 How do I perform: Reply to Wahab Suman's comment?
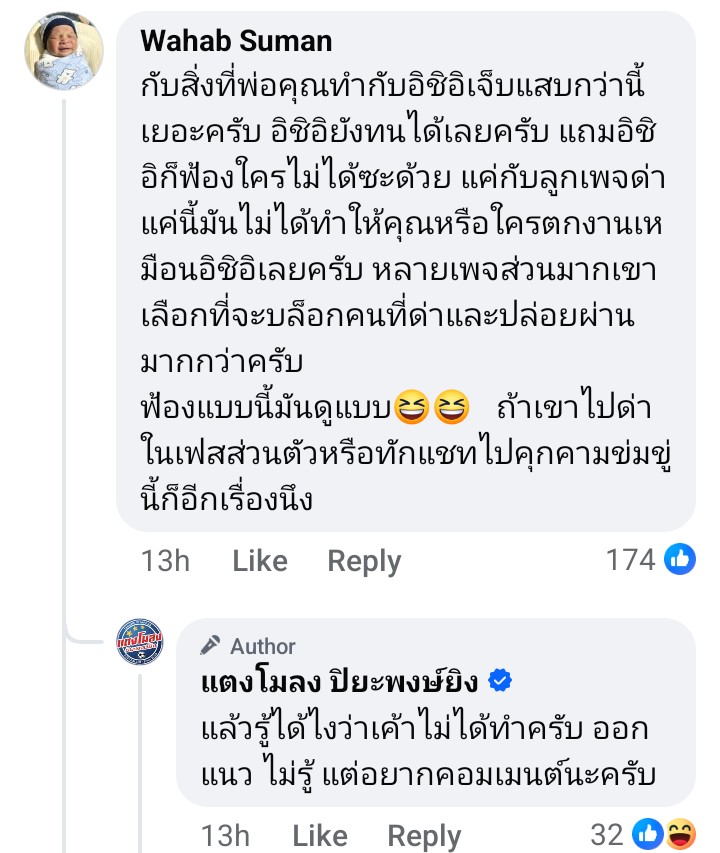(364, 562)
